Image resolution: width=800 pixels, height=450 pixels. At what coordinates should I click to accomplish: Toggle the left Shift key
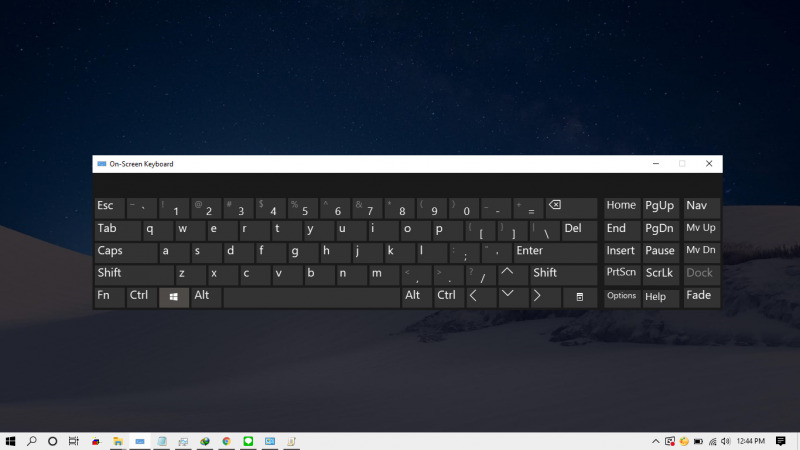click(x=134, y=274)
